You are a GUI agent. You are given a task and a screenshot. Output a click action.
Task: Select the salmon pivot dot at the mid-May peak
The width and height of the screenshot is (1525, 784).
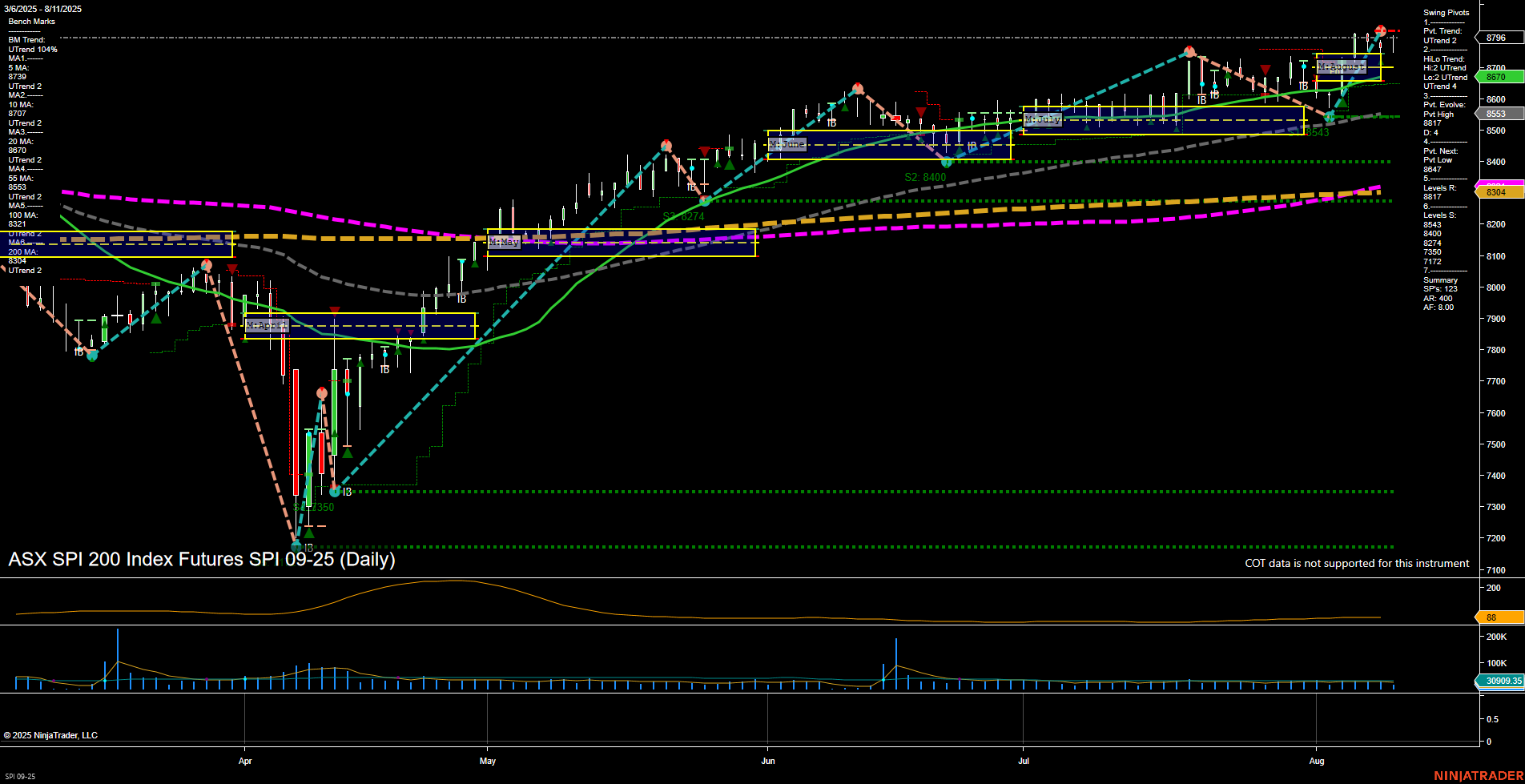pos(666,145)
